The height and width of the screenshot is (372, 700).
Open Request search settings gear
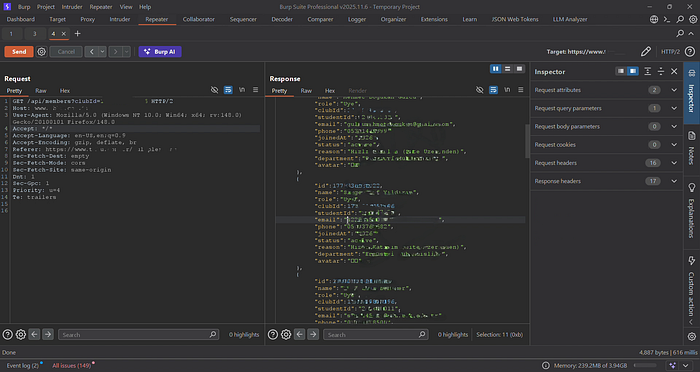point(21,334)
